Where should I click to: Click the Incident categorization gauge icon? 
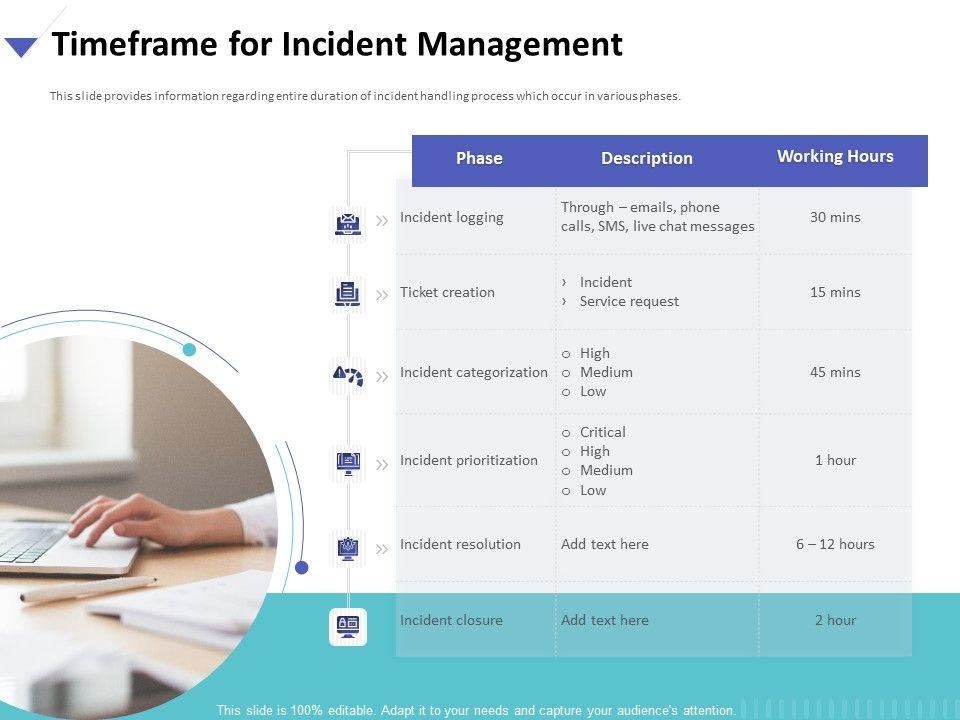pyautogui.click(x=348, y=375)
